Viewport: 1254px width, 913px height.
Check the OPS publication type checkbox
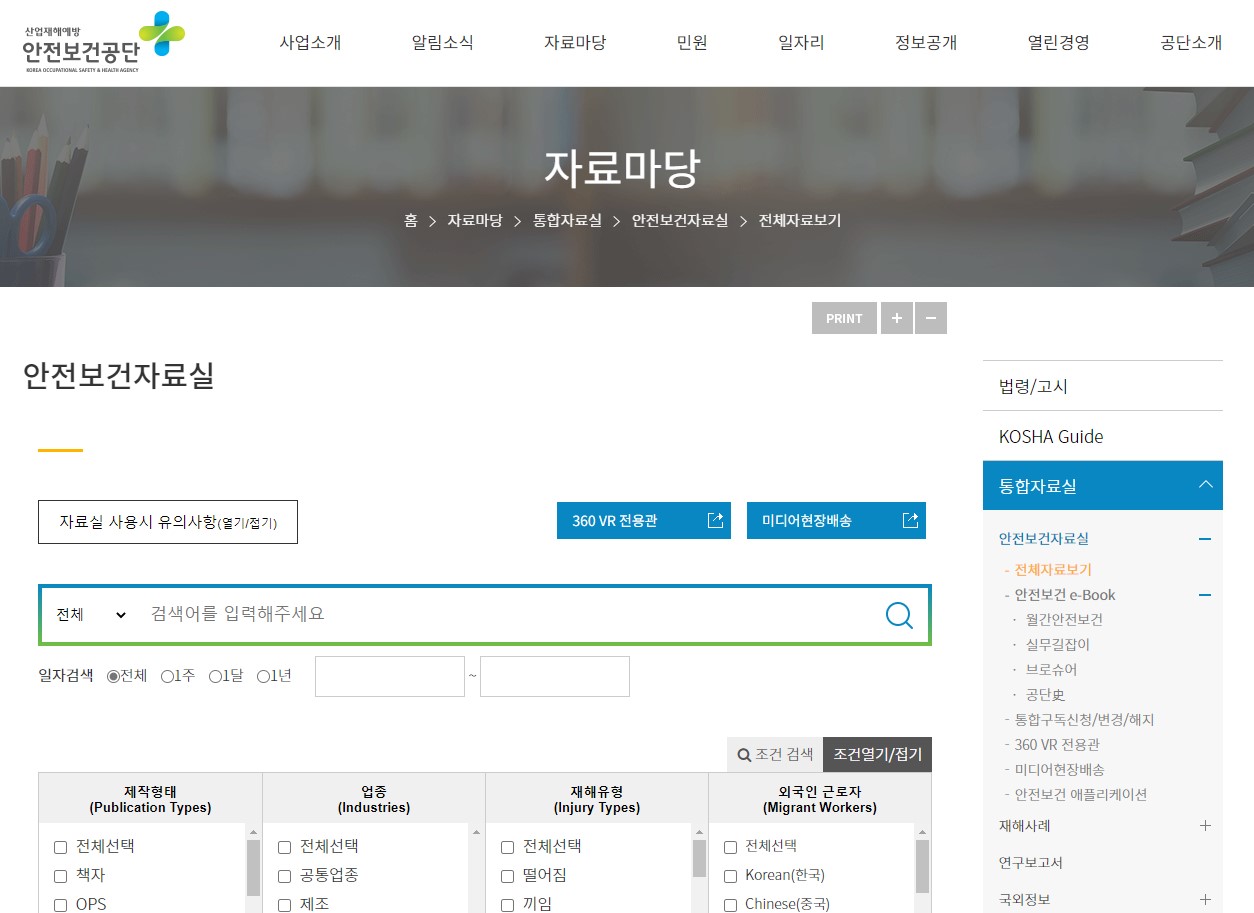coord(61,905)
